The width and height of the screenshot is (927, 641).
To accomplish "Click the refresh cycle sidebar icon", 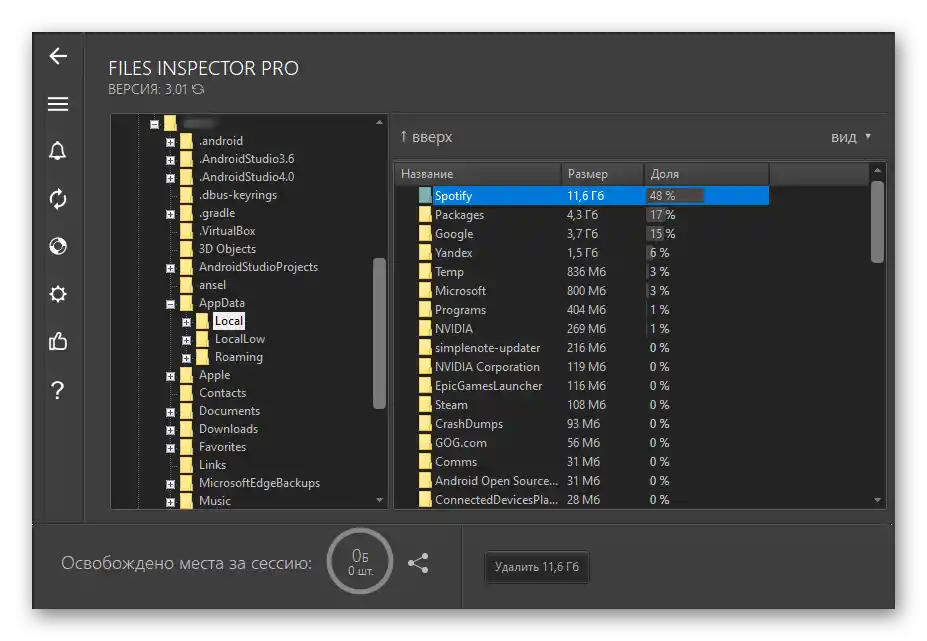I will 58,199.
